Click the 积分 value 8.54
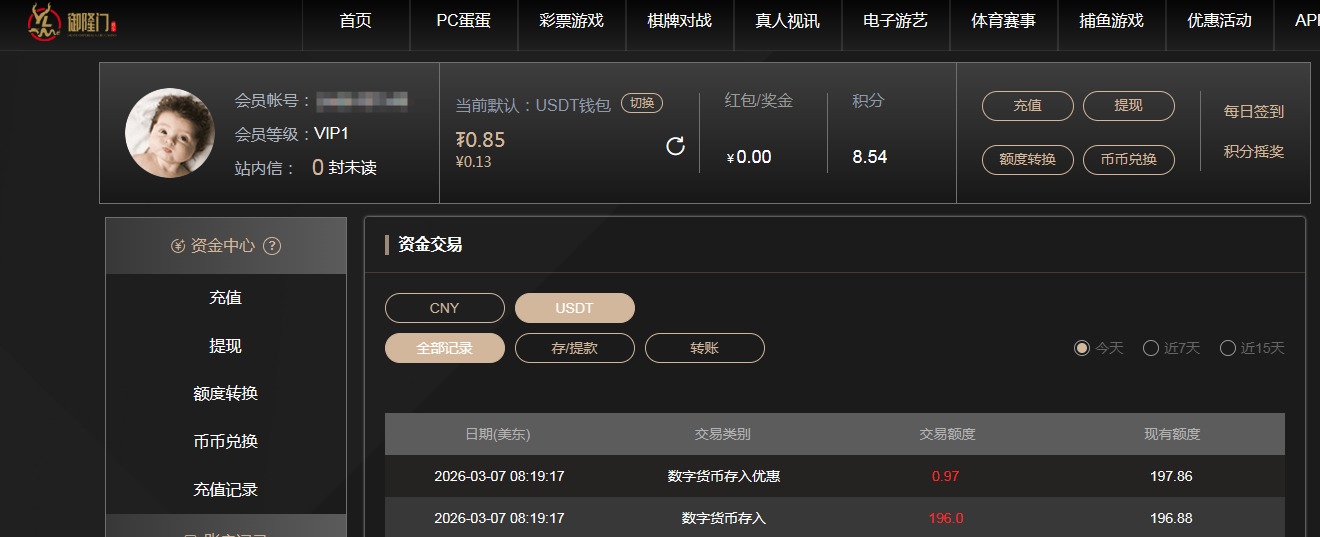 (x=870, y=157)
